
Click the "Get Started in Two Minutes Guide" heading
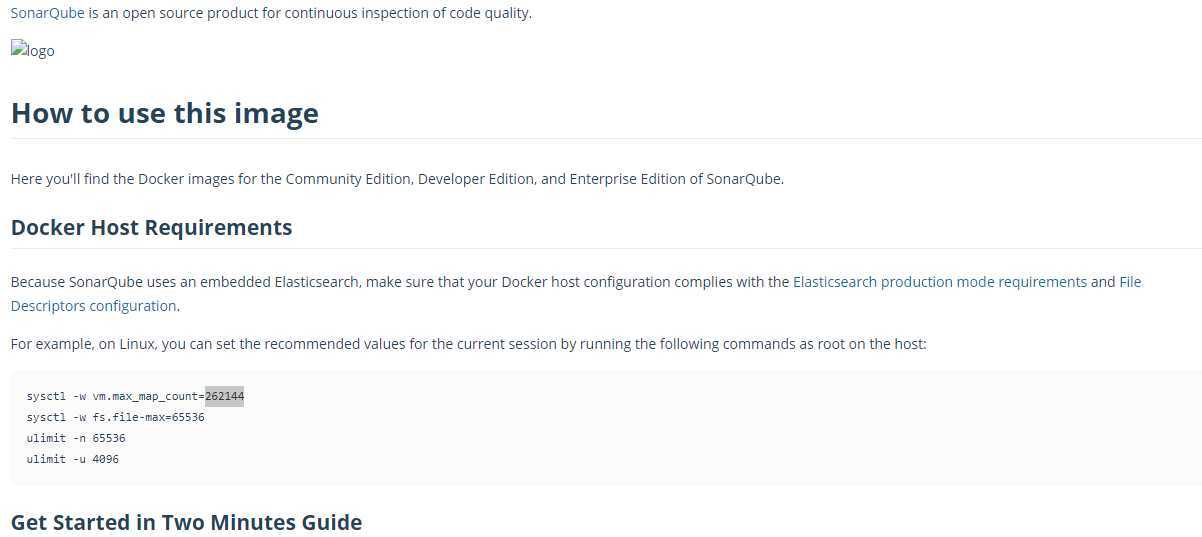tap(186, 522)
